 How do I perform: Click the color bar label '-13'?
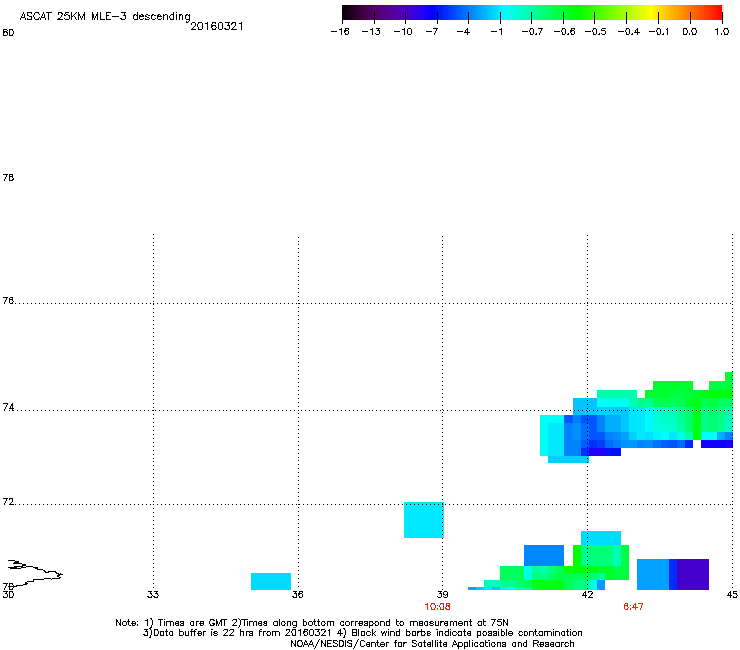click(x=371, y=32)
